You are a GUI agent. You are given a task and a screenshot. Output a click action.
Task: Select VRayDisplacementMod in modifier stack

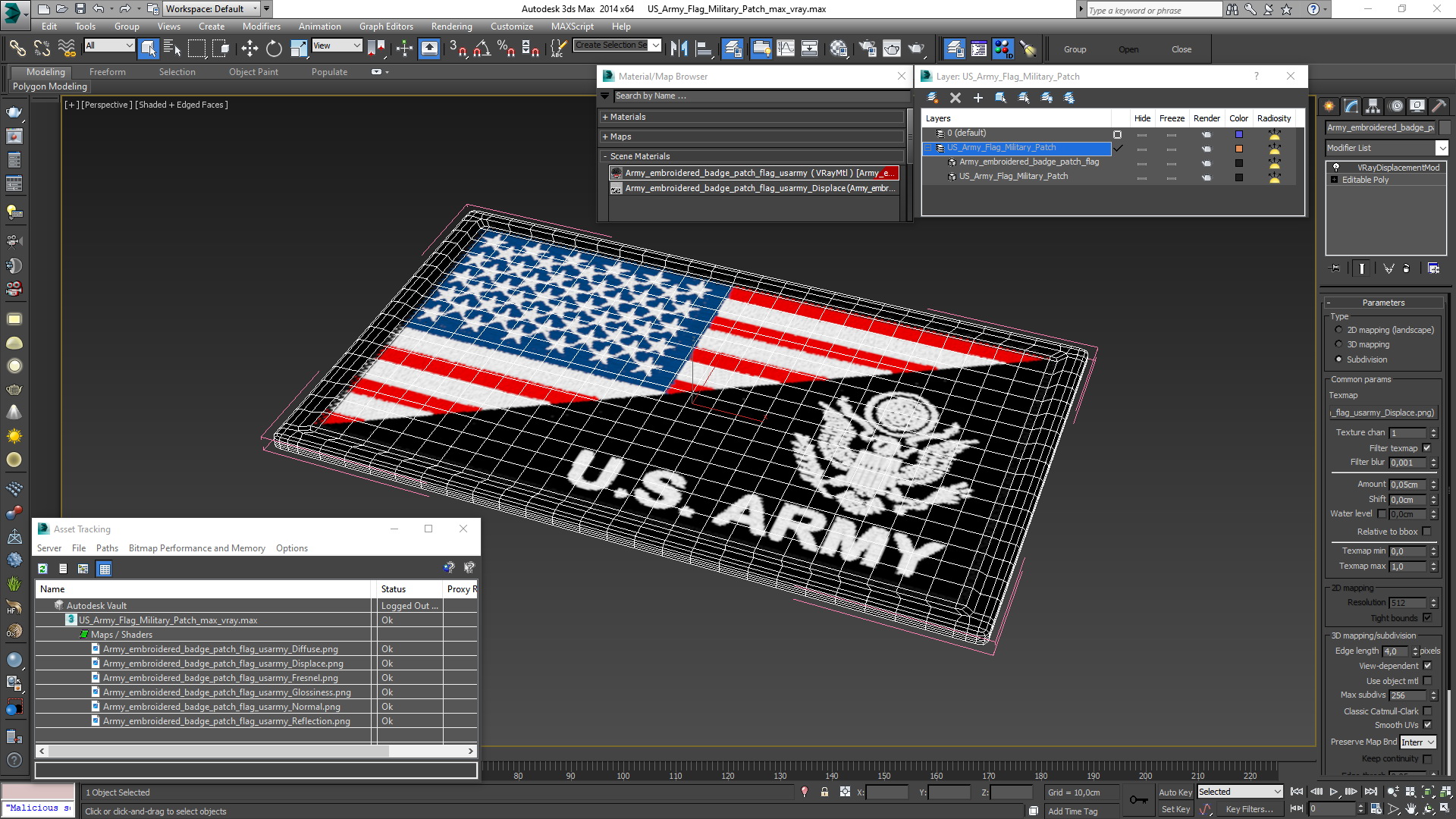tap(1398, 168)
